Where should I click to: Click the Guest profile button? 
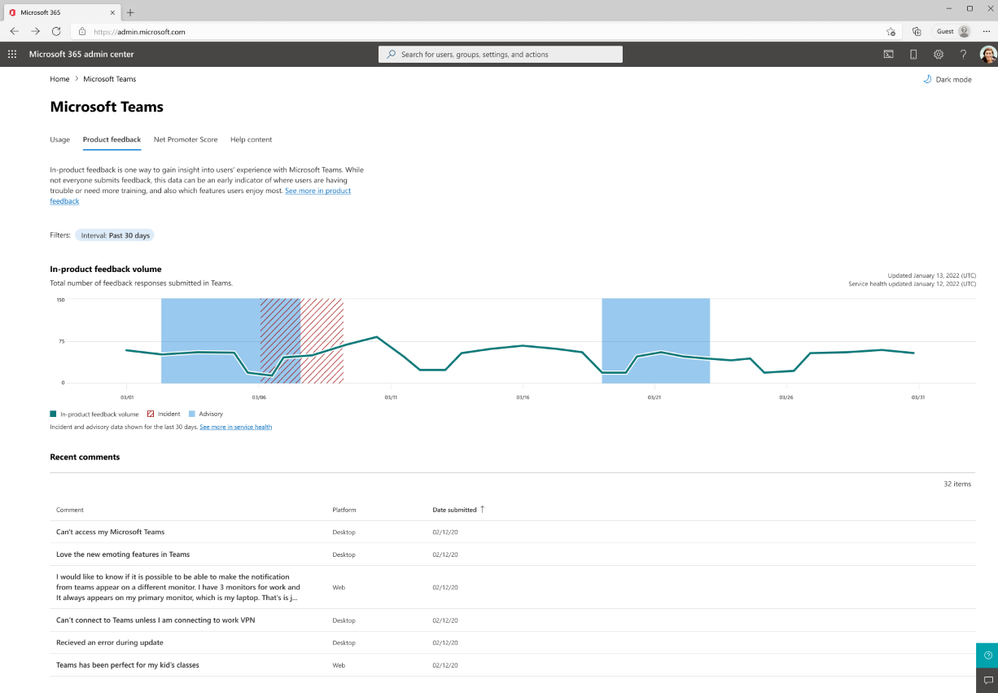click(953, 31)
